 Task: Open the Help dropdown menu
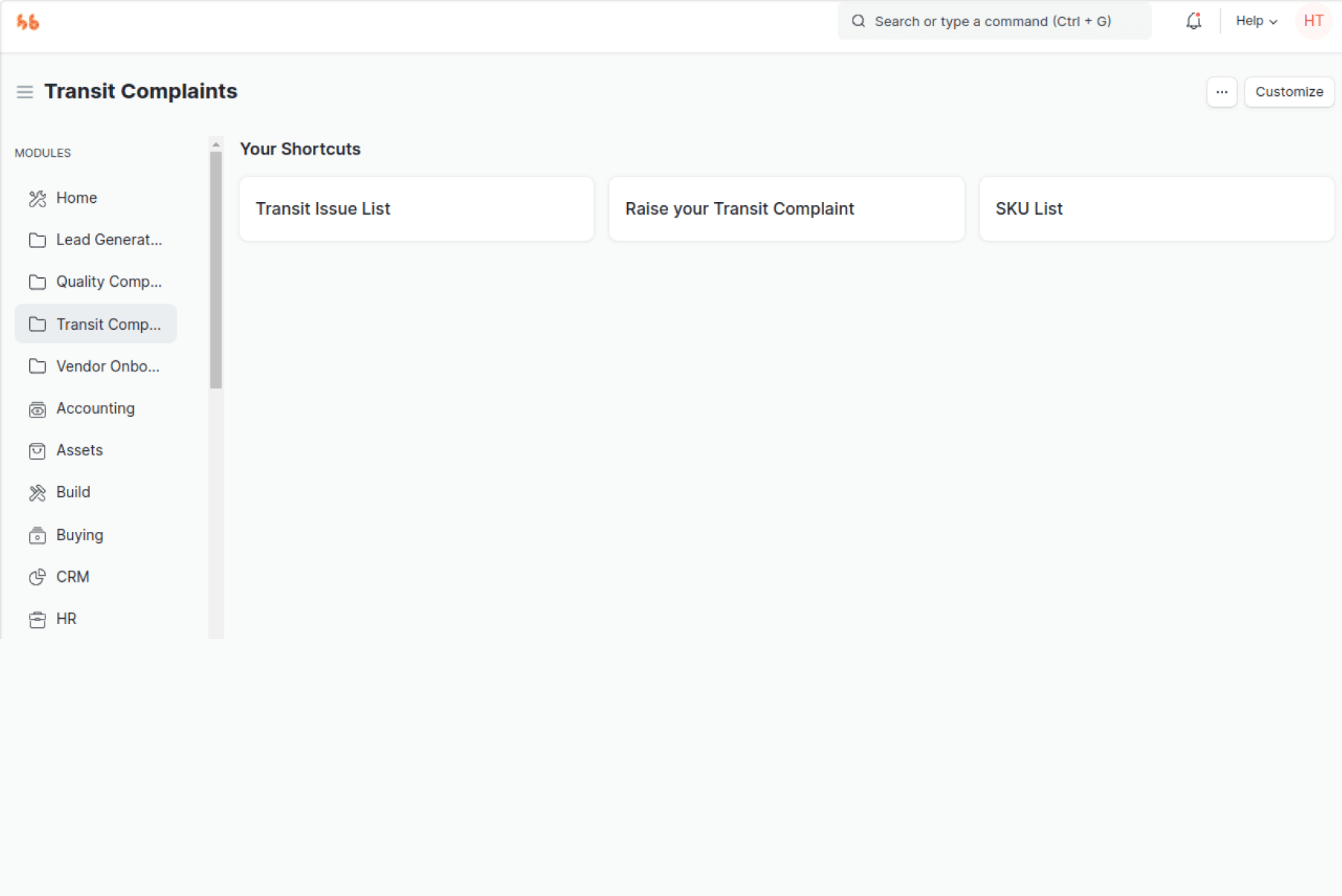click(x=1256, y=22)
